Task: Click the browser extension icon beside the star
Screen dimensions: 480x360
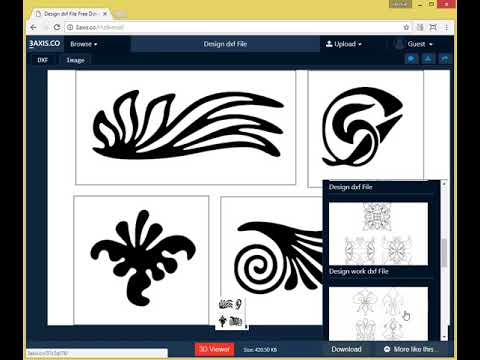Action: pyautogui.click(x=420, y=27)
